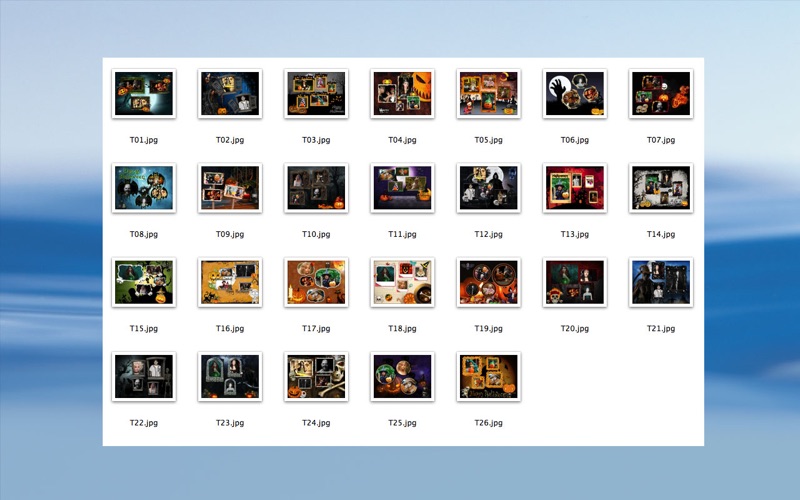Select the T04.jpg thumbnail image
The width and height of the screenshot is (800, 500).
(403, 93)
